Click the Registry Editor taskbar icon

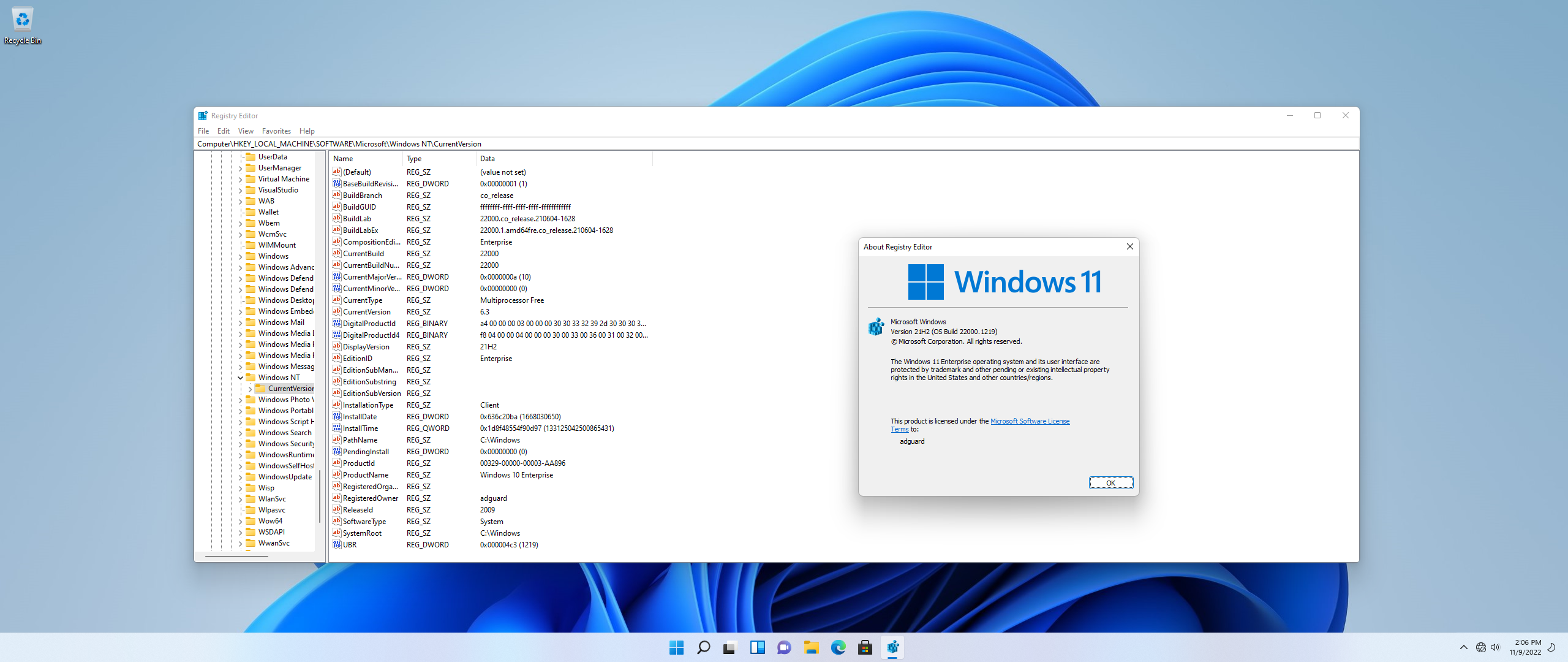[x=892, y=647]
